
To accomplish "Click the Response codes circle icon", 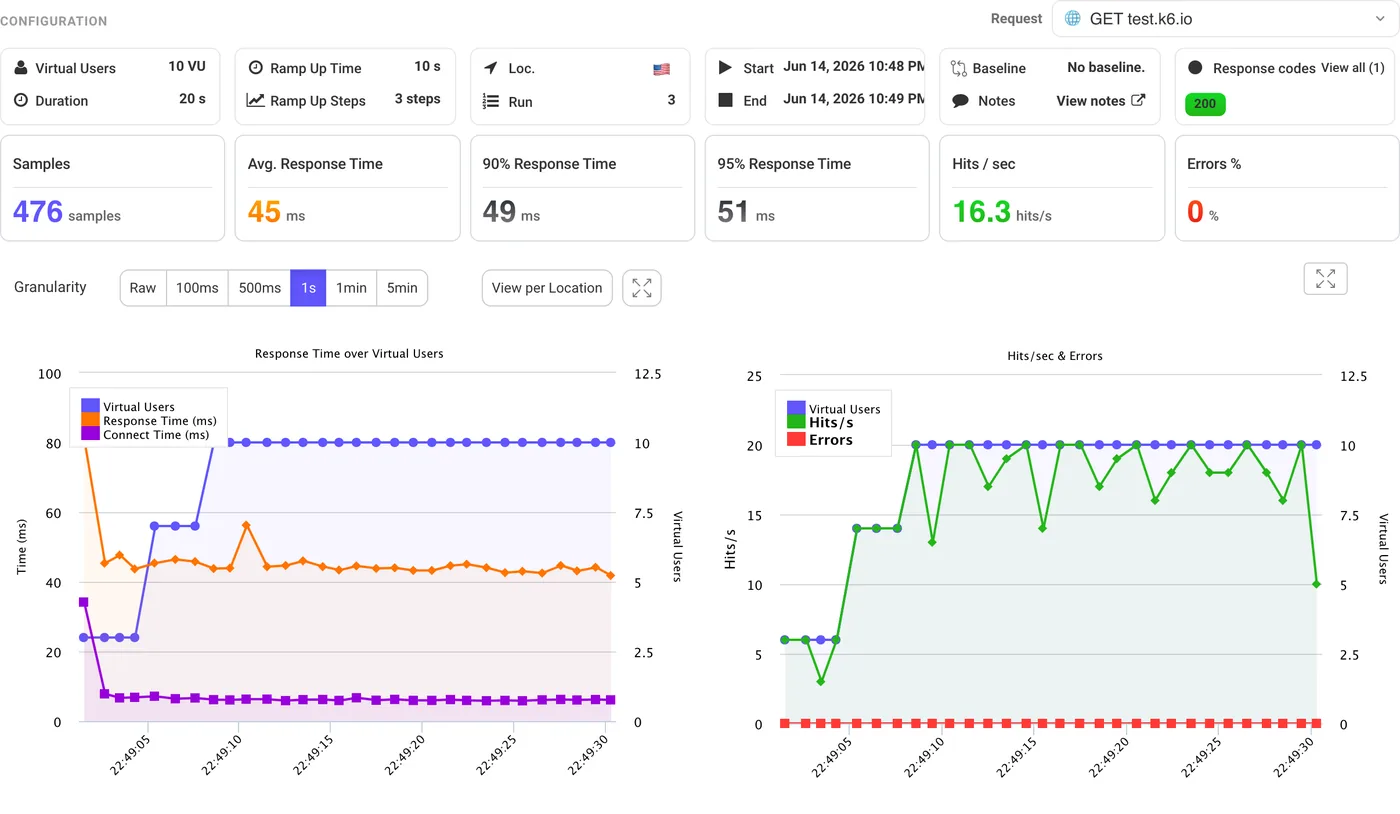I will tap(1194, 68).
